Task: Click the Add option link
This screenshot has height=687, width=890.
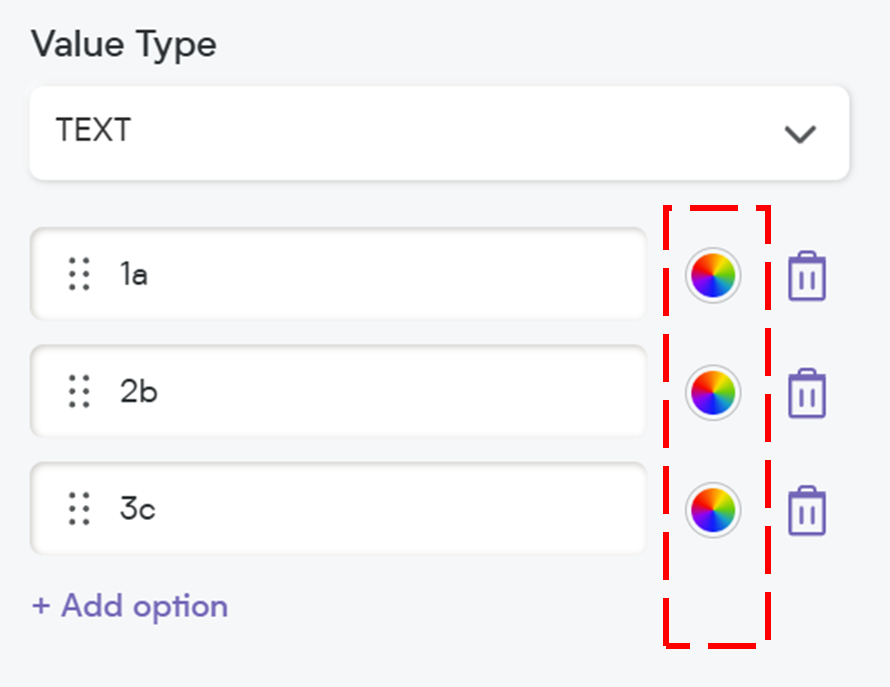Action: [130, 606]
